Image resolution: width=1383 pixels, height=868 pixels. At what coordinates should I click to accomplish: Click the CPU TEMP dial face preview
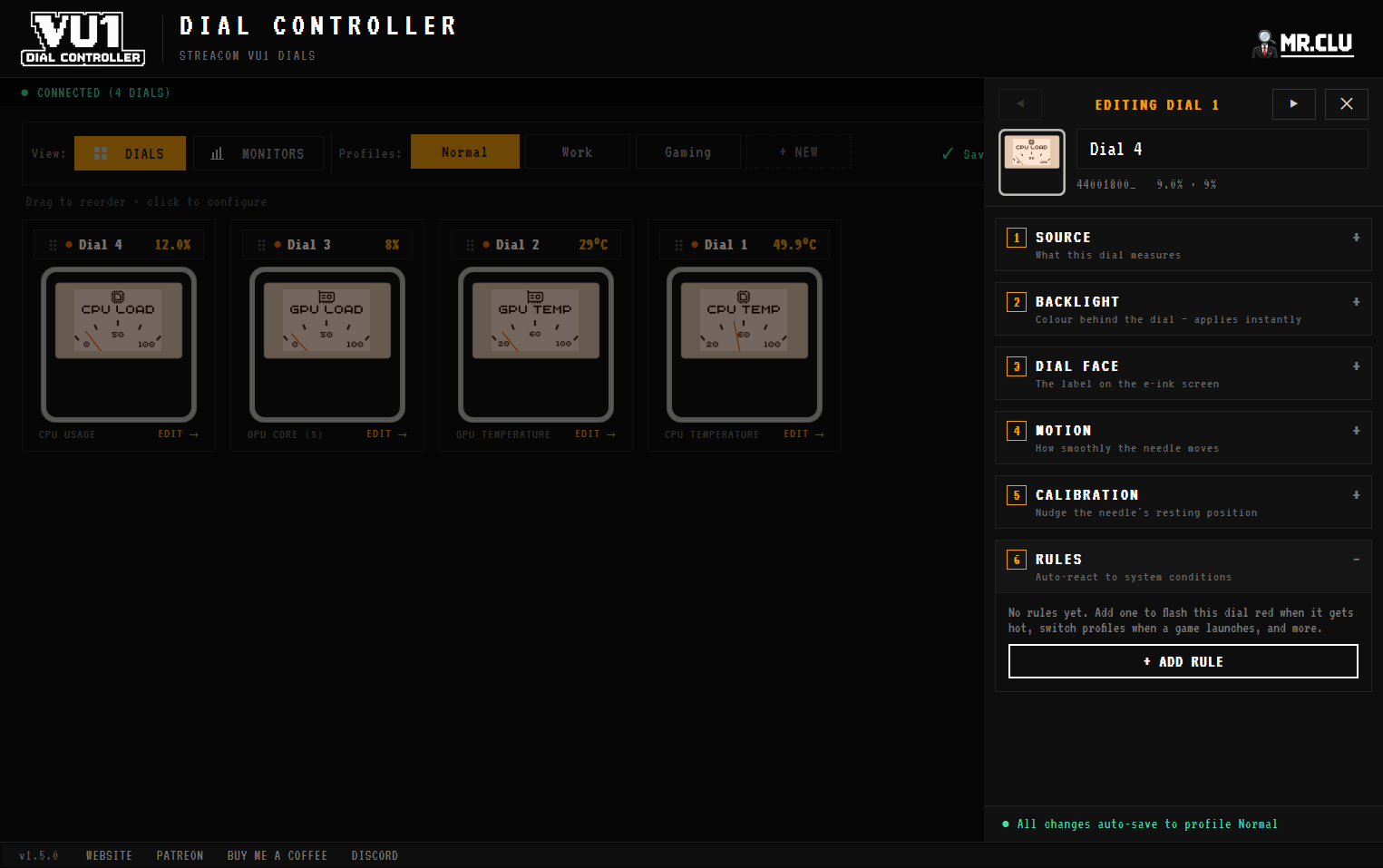coord(745,320)
